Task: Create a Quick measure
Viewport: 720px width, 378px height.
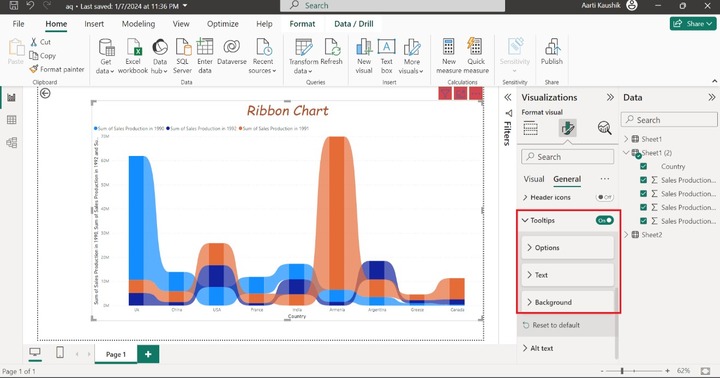Action: coord(476,56)
